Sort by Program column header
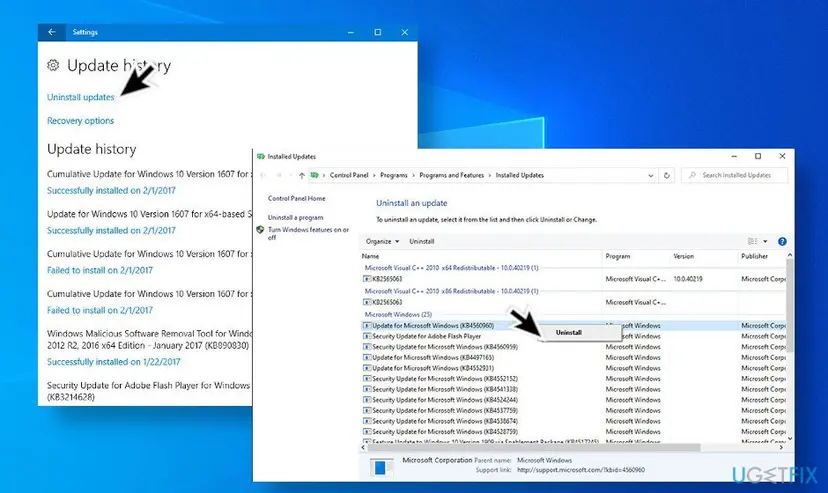The image size is (828, 493). 636,256
